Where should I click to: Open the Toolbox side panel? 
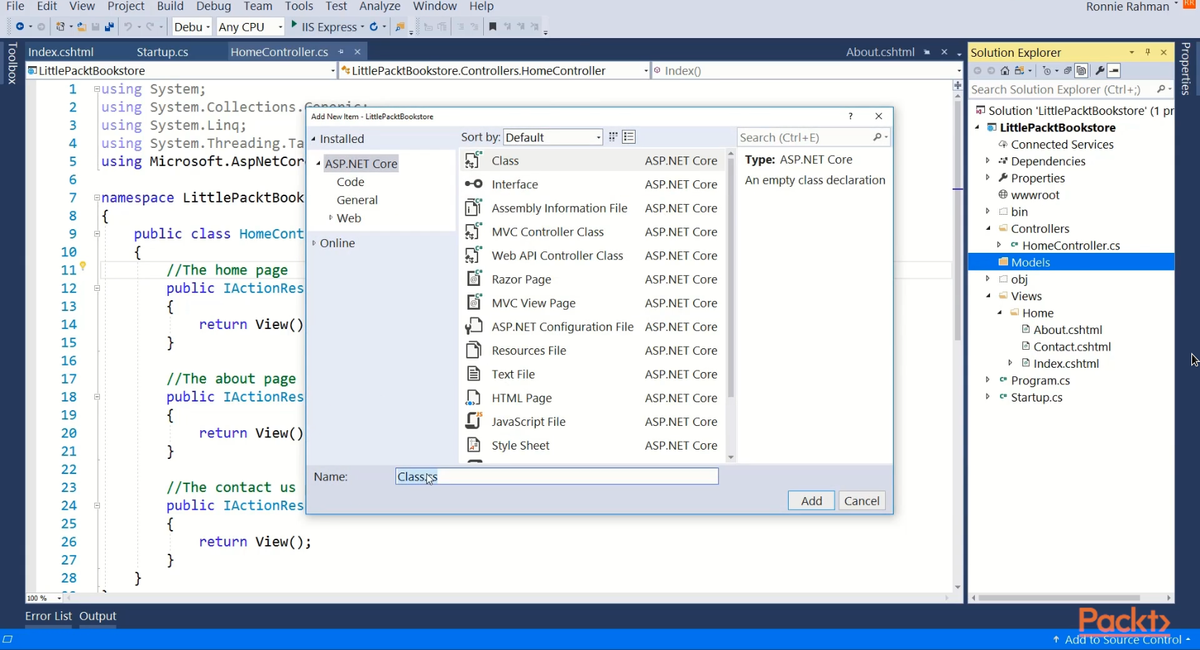coord(12,62)
